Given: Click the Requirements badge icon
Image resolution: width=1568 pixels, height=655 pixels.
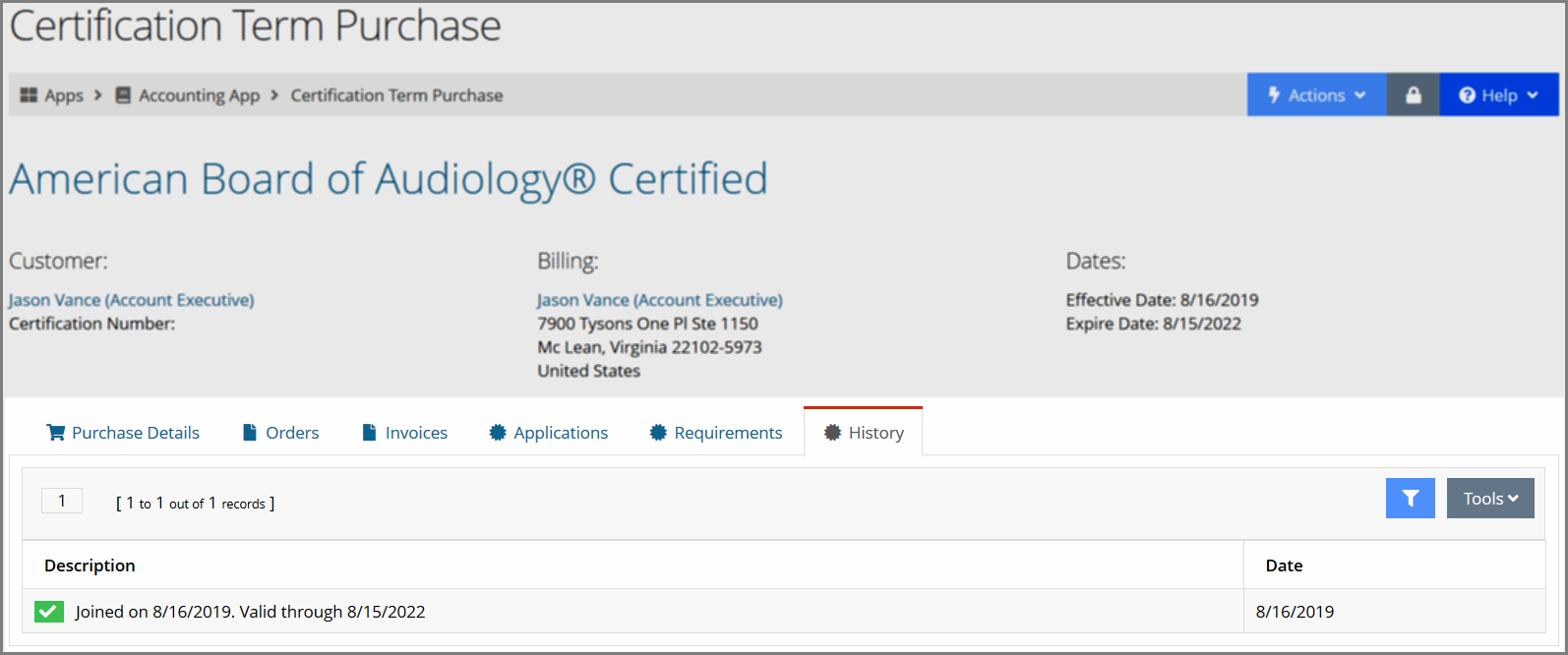Looking at the screenshot, I should 658,433.
